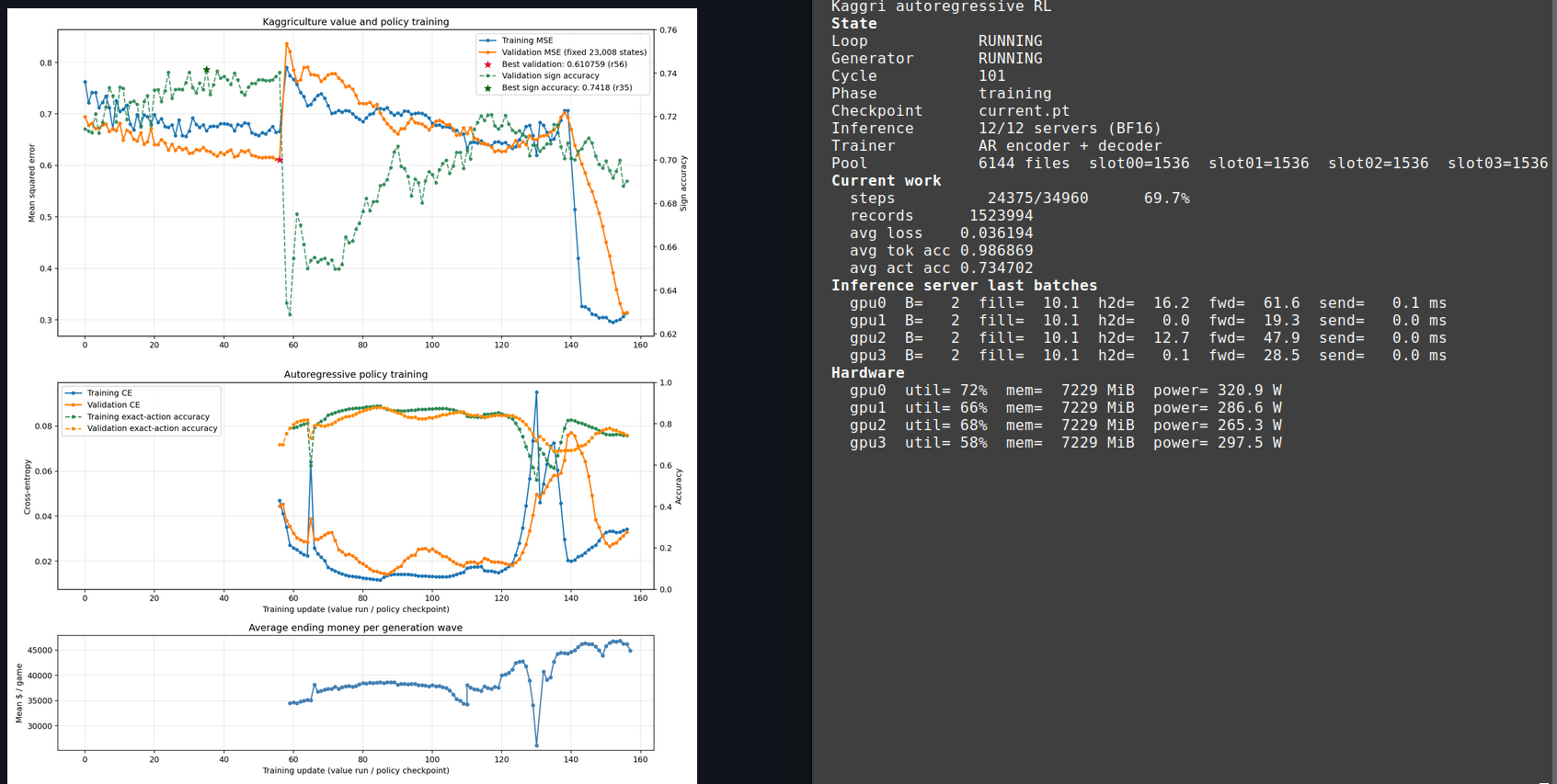The image size is (1557, 784).
Task: Click gpu1's util value "66%"
Action: [x=973, y=408]
